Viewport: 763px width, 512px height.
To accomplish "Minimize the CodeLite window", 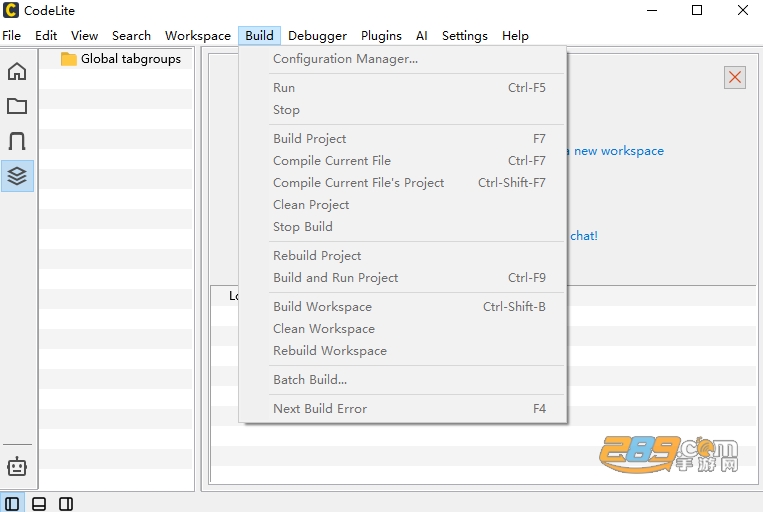I will (x=652, y=10).
